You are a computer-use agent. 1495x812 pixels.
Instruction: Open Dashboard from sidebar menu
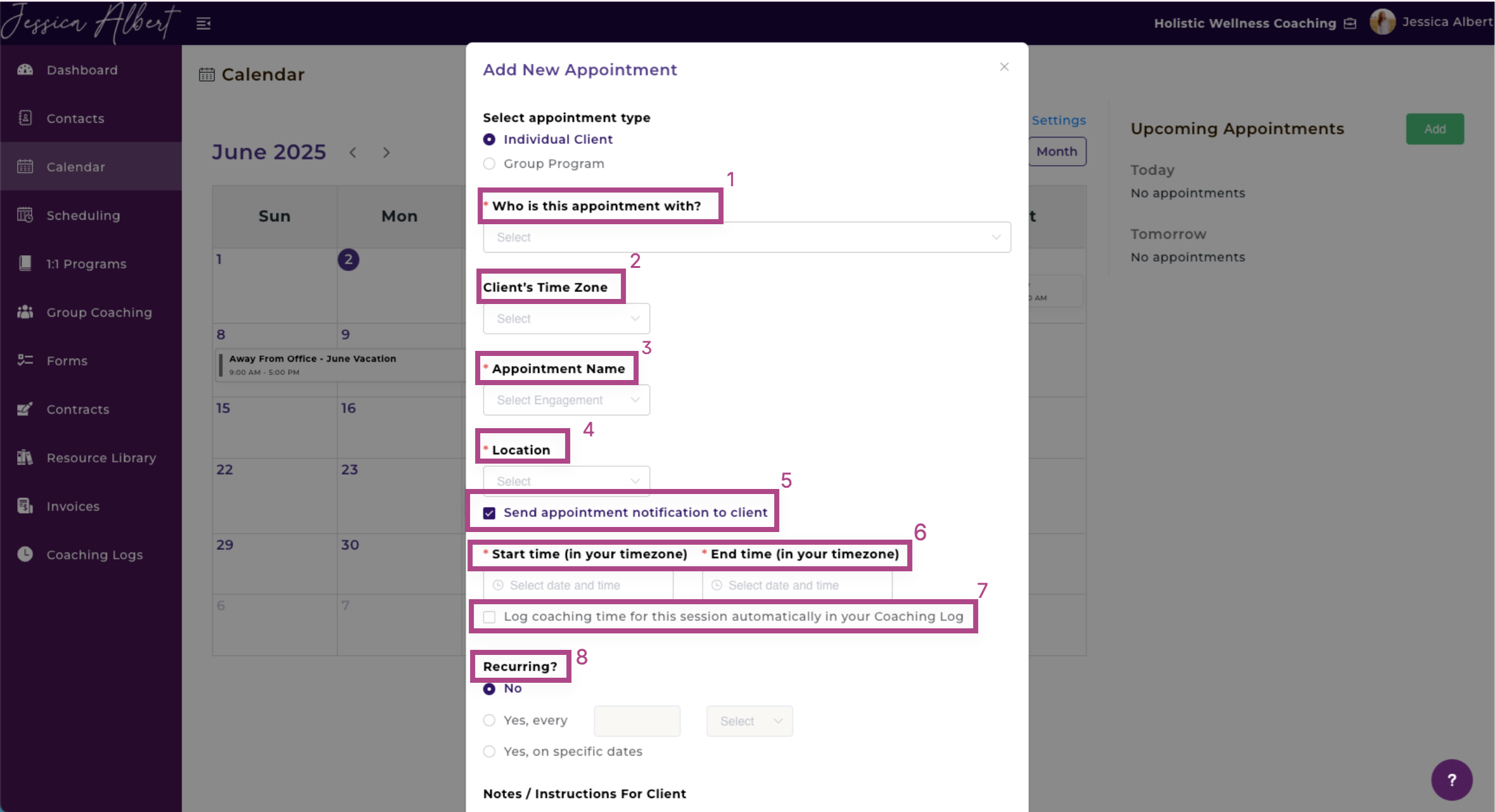(91, 70)
